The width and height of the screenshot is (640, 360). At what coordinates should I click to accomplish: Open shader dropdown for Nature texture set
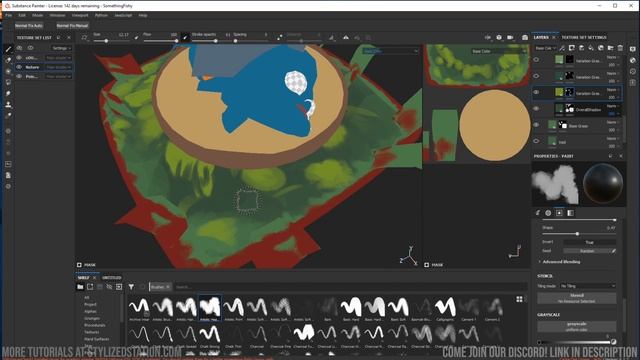[x=58, y=67]
